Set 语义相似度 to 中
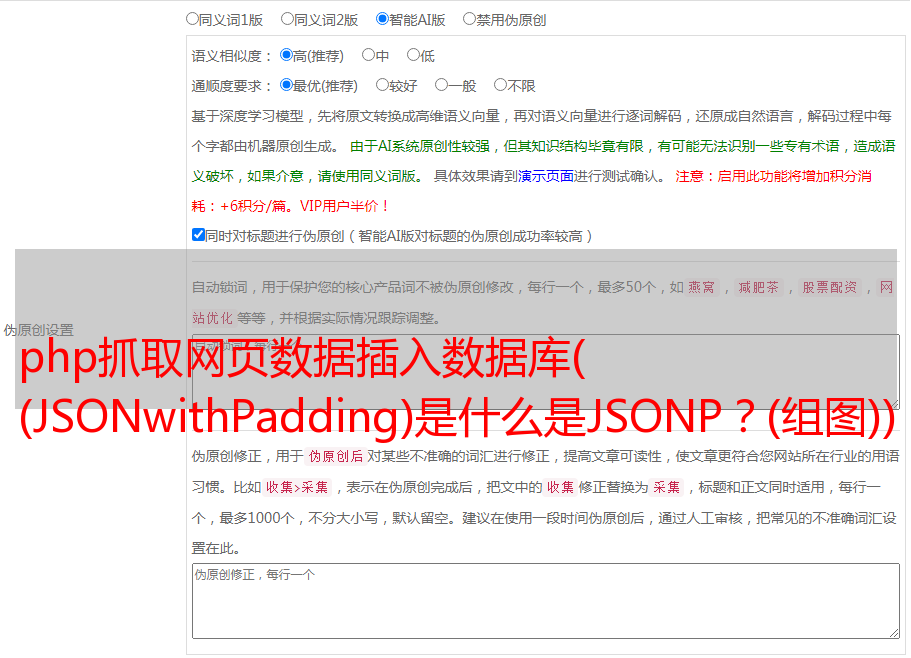 point(368,55)
